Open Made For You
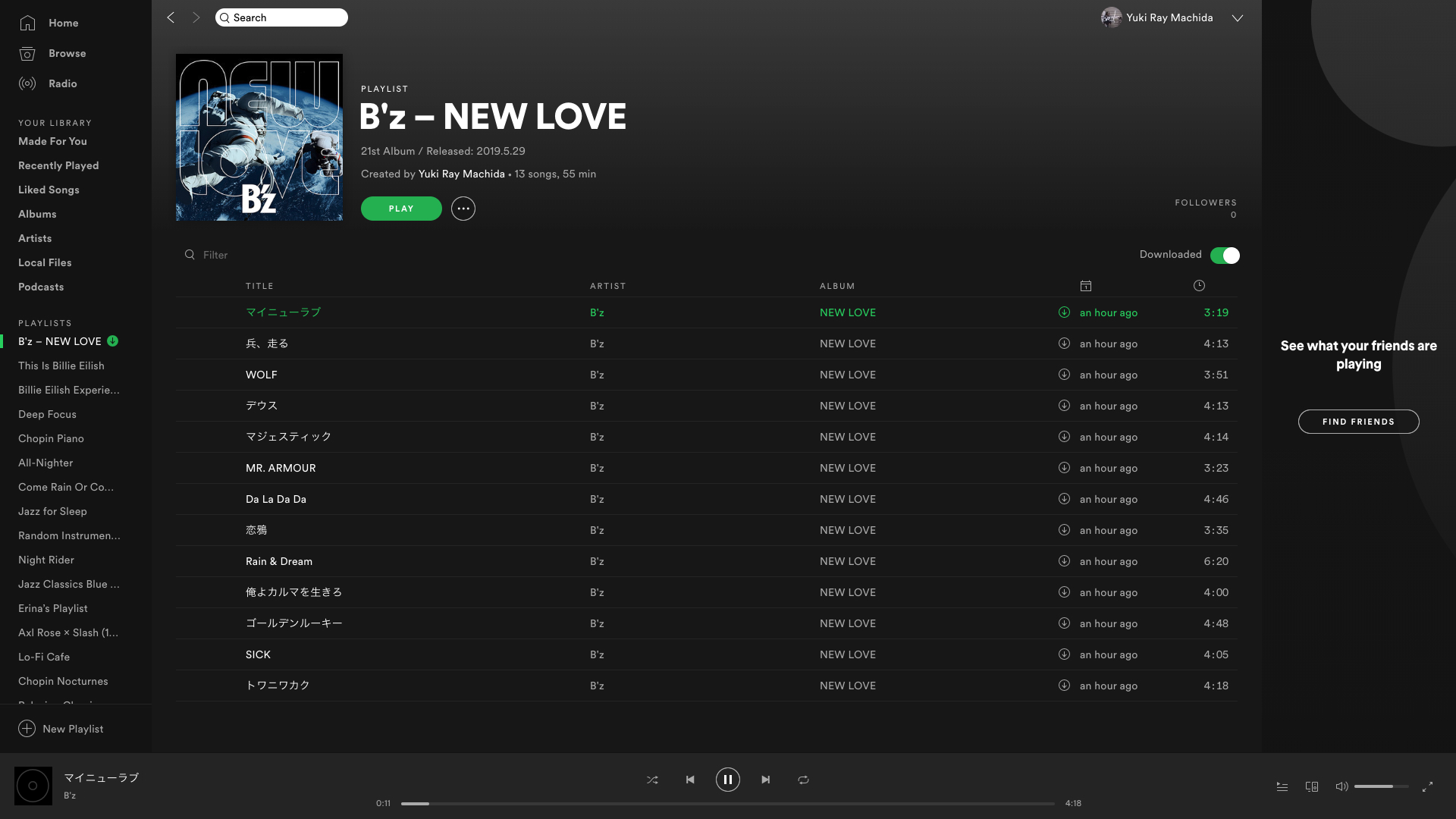Viewport: 1456px width, 819px height. [52, 141]
